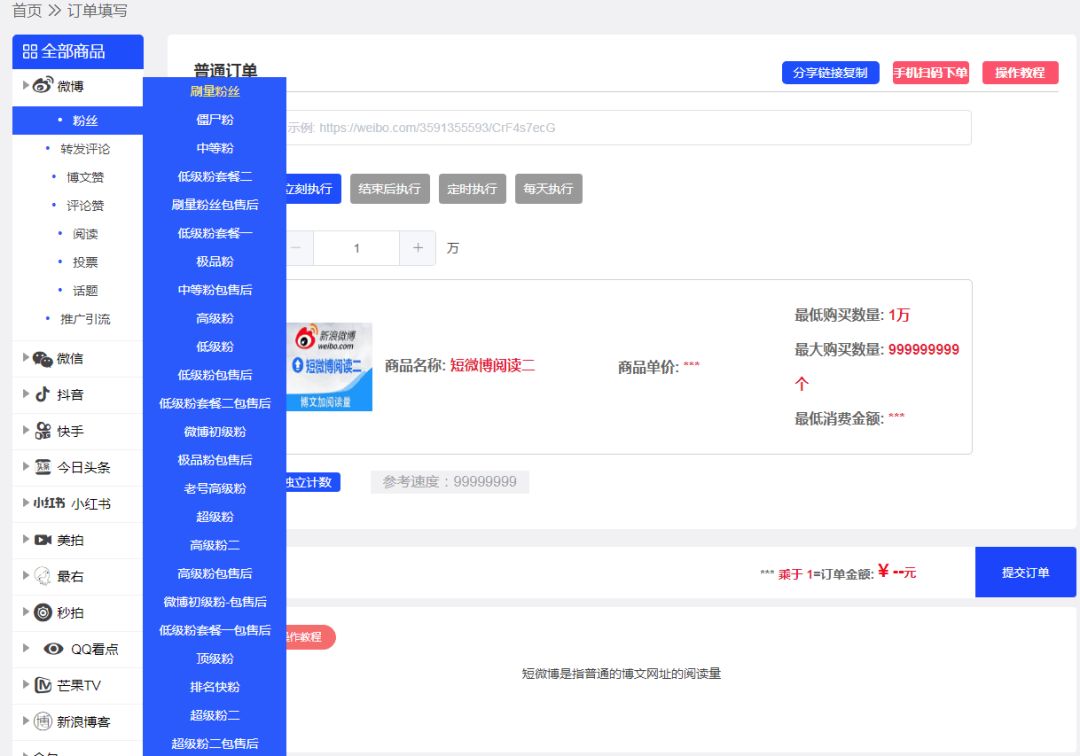The width and height of the screenshot is (1080, 756).
Task: Click the 美拍 camera icon
Action: point(43,540)
